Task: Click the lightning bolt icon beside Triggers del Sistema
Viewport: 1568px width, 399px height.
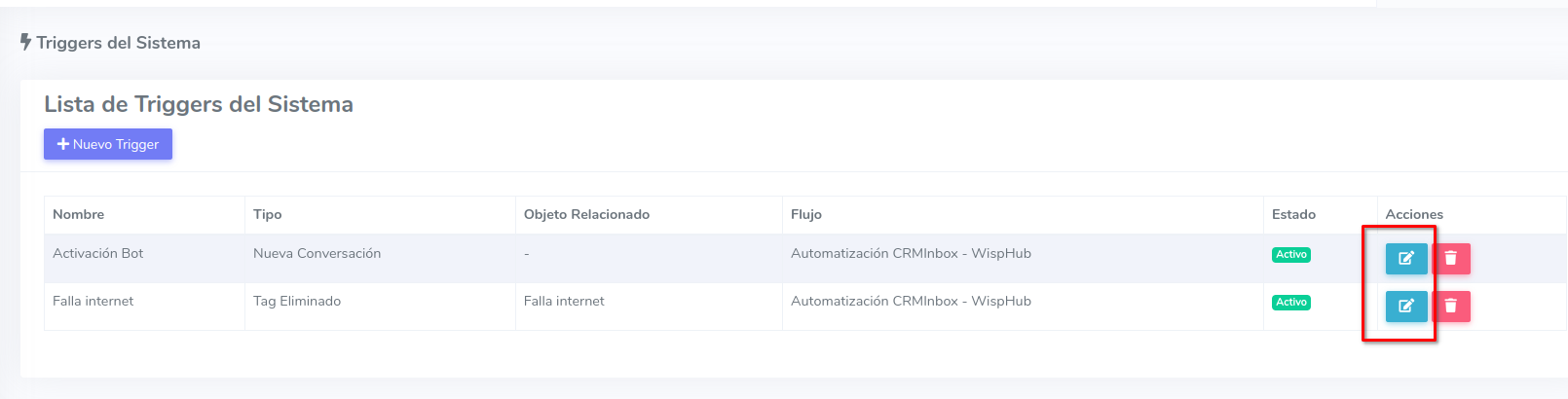Action: (x=26, y=42)
